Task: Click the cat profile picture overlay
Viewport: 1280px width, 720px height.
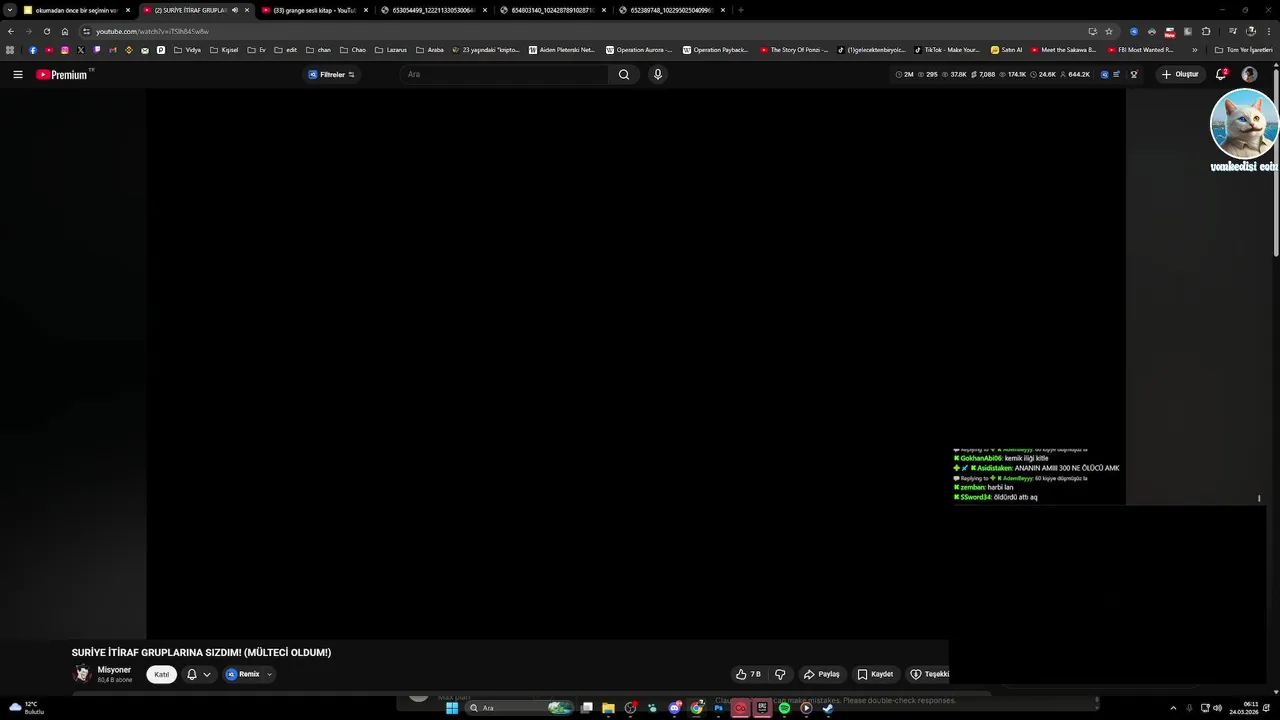Action: [x=1244, y=123]
